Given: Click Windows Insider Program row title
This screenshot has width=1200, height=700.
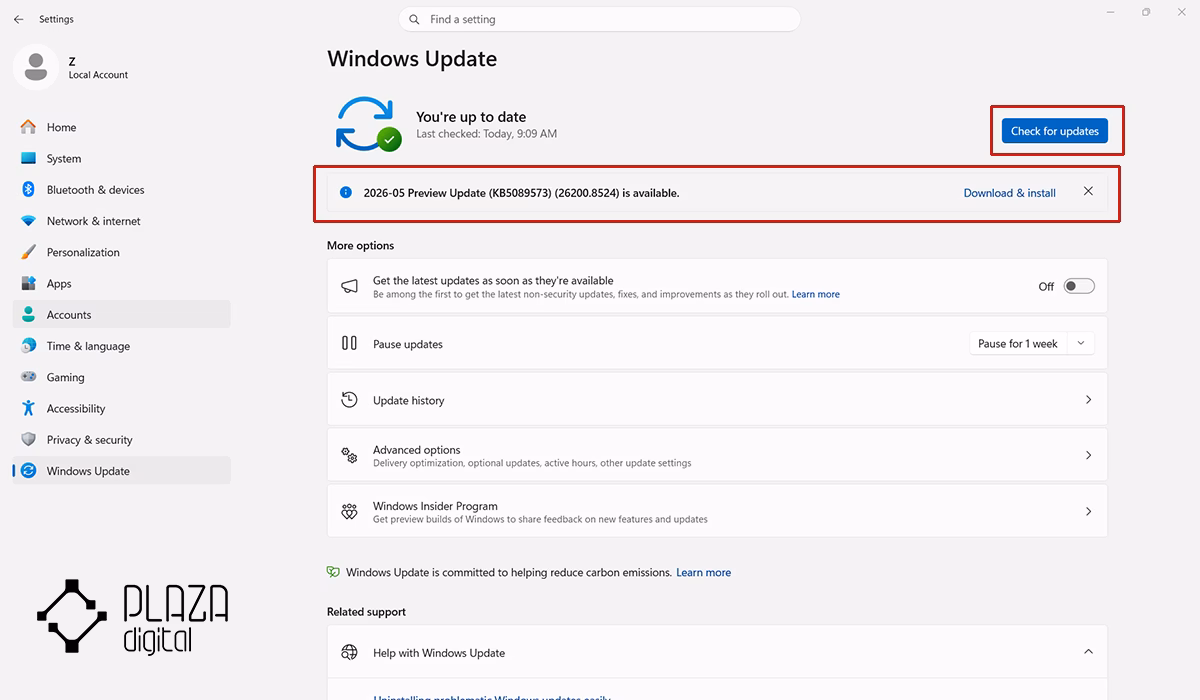Looking at the screenshot, I should pyautogui.click(x=435, y=506).
